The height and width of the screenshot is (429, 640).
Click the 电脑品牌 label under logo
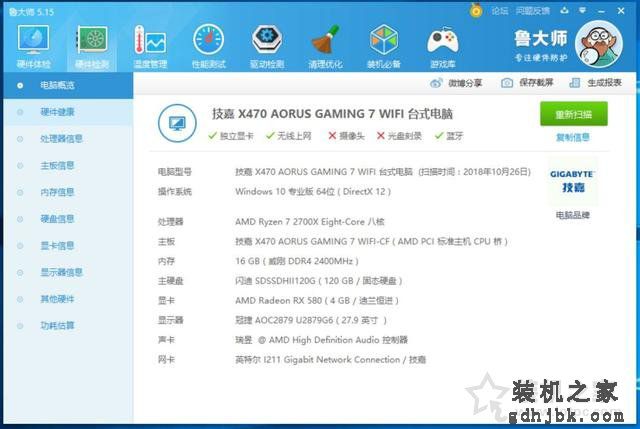click(x=573, y=215)
